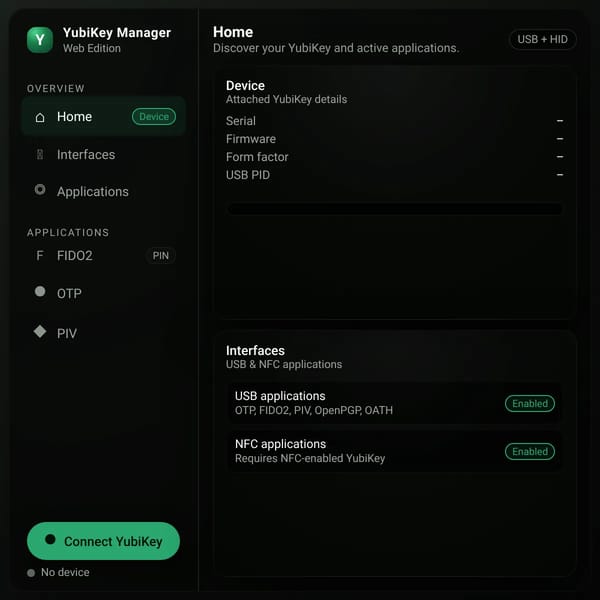Click 'Attached YubiKey details' subtitle
600x600 pixels.
click(x=286, y=99)
